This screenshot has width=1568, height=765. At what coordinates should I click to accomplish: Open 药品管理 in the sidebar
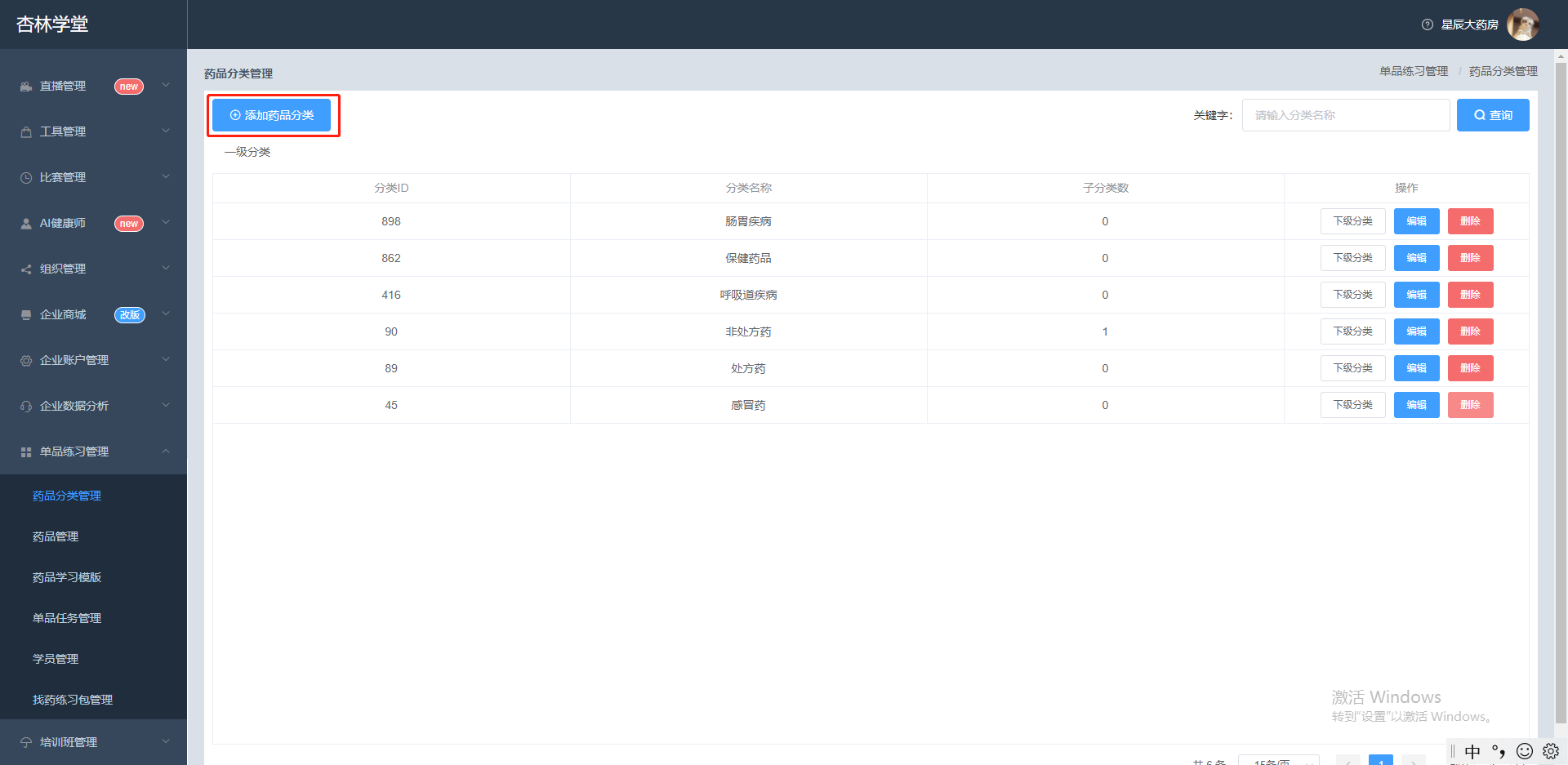[x=56, y=536]
